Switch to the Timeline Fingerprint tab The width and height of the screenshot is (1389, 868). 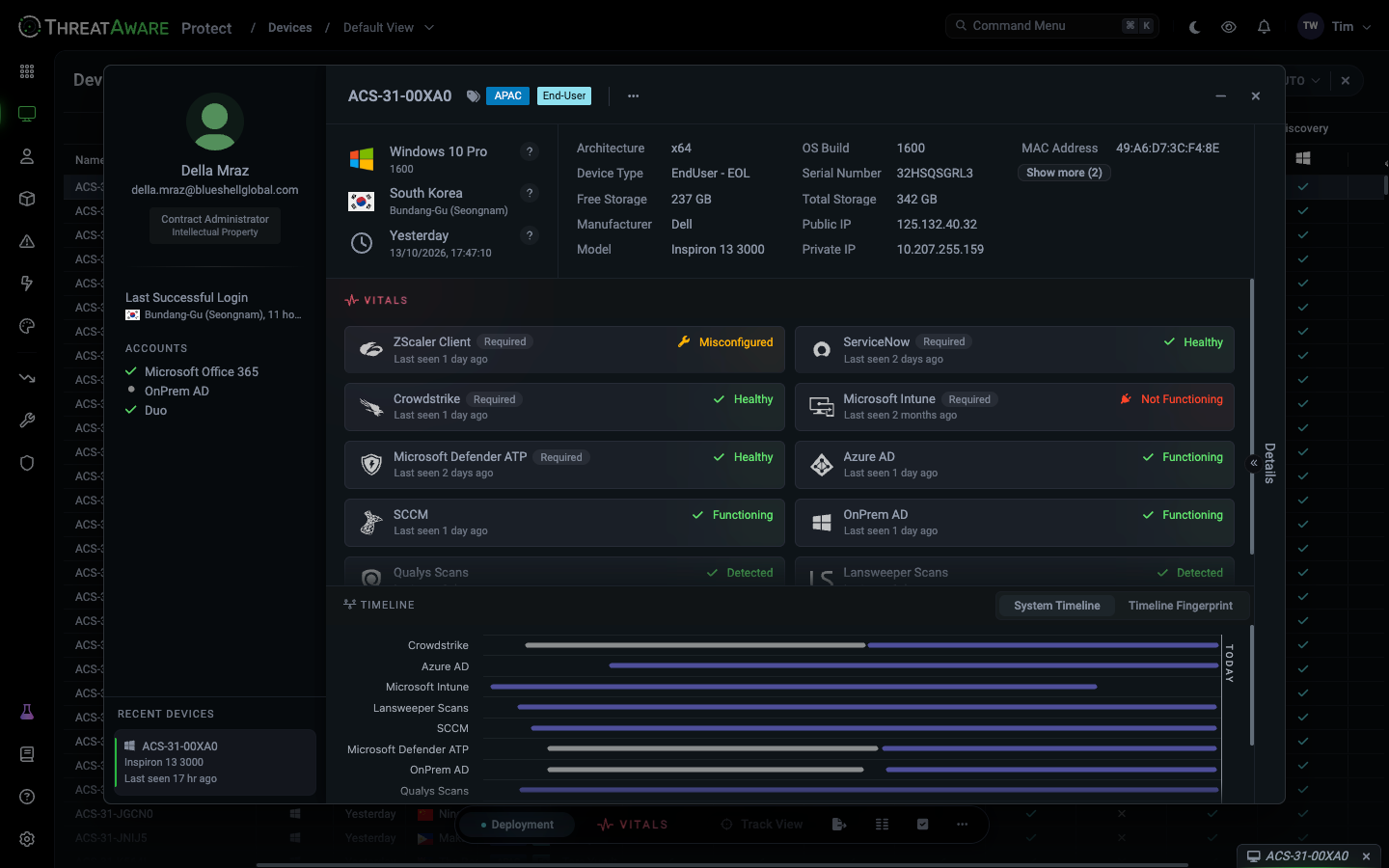[x=1181, y=606]
